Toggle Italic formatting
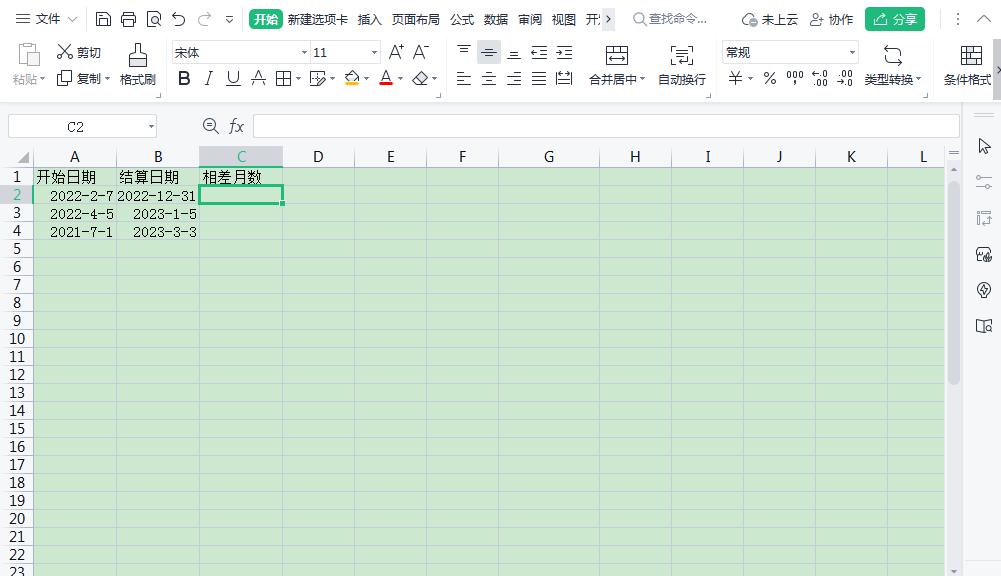Viewport: 1001px width, 576px height. coord(208,79)
